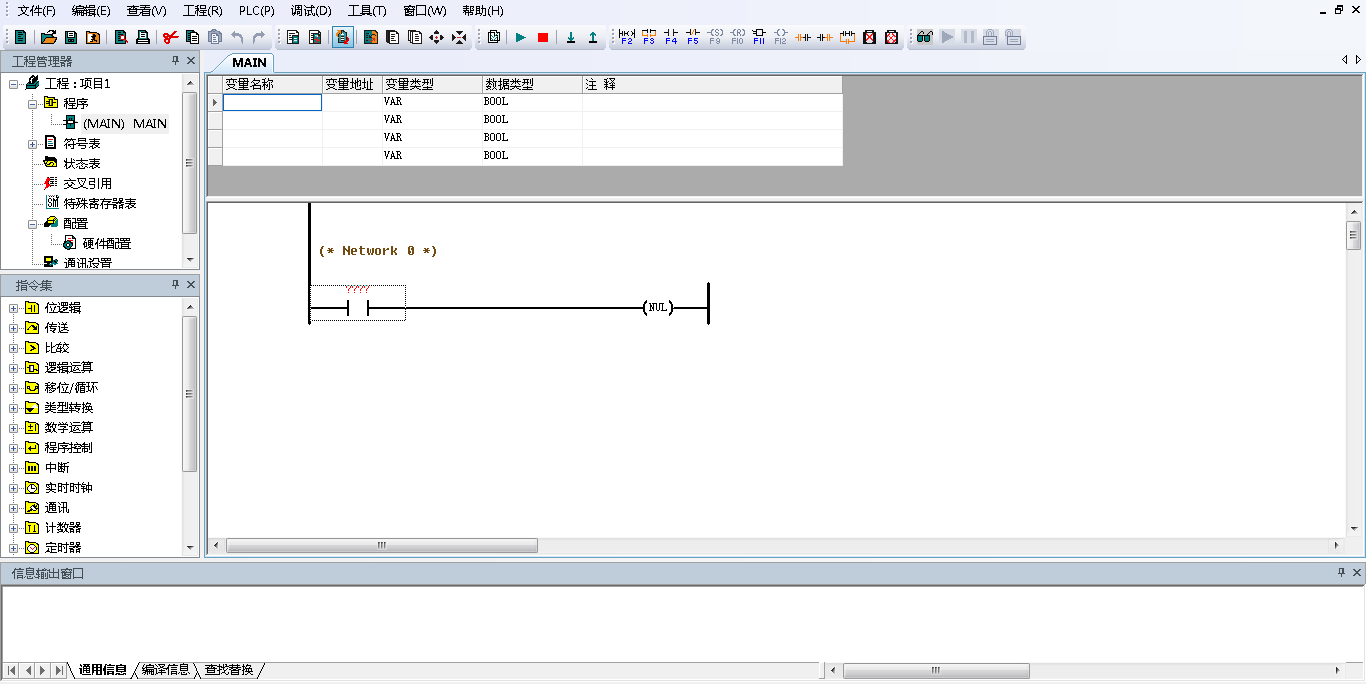This screenshot has width=1366, height=684.
Task: Select the 通用信息 output tab
Action: (x=103, y=670)
